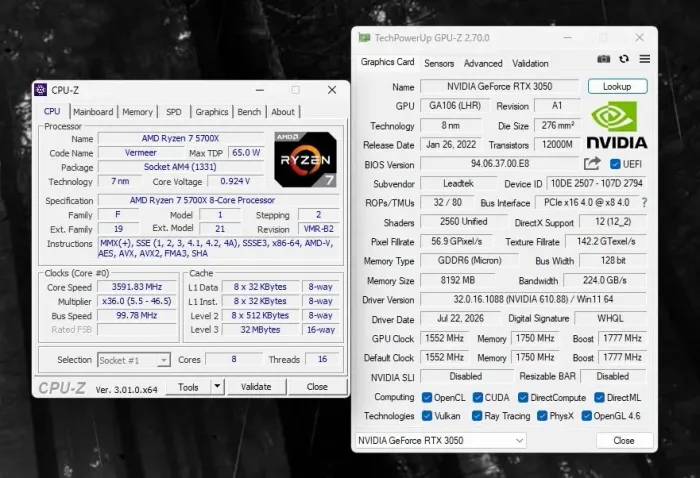Open the Validation tab in GPU-Z
The height and width of the screenshot is (478, 700).
tap(530, 63)
